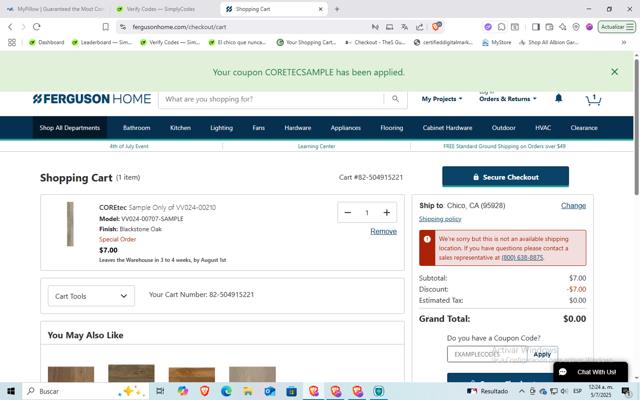Remove the COREtec sample from the cart
Screen dimensions: 640x400
coord(383,231)
